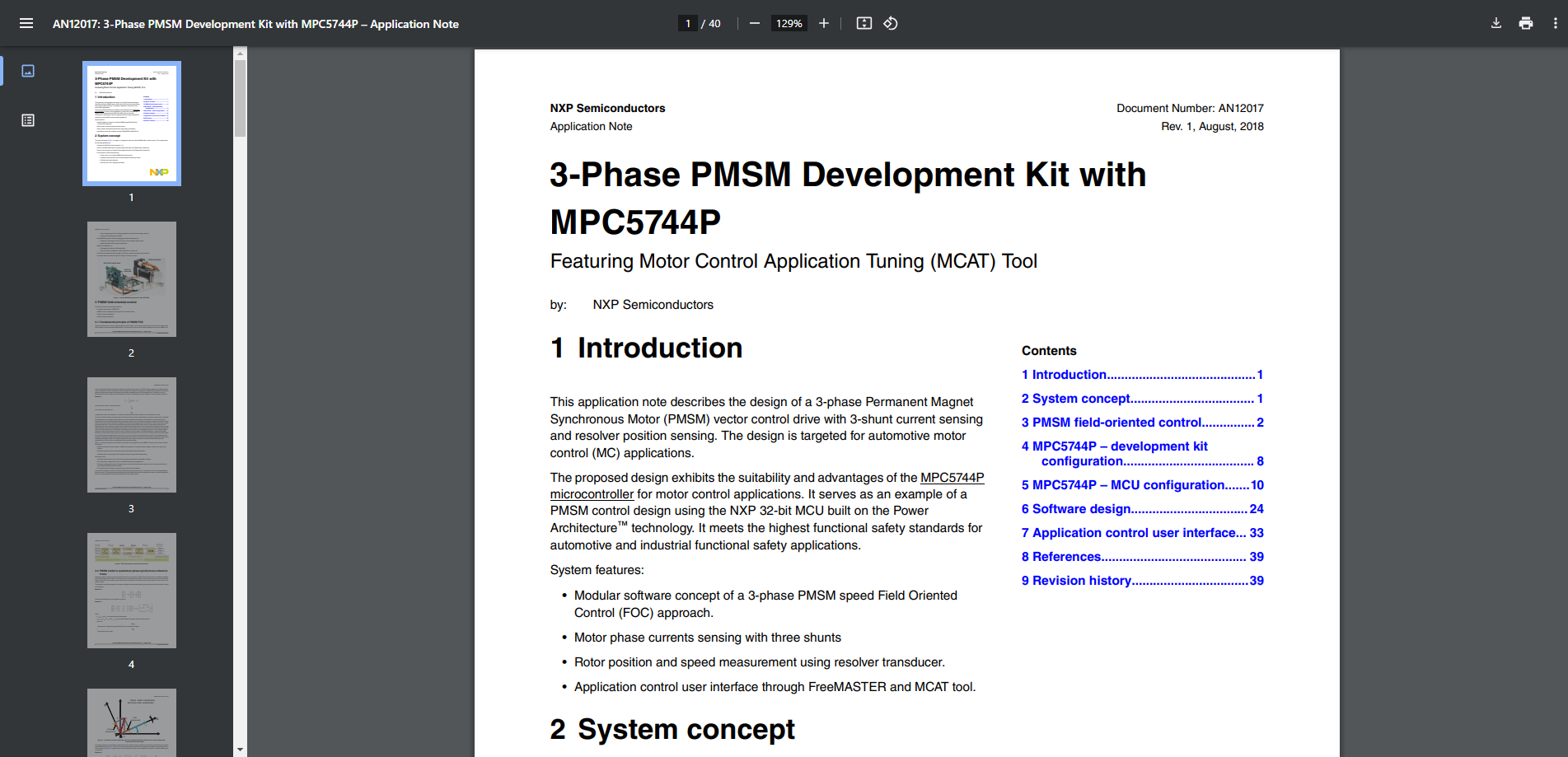Show page thumbnails view in sidebar
This screenshot has height=757, width=1568.
coord(28,71)
